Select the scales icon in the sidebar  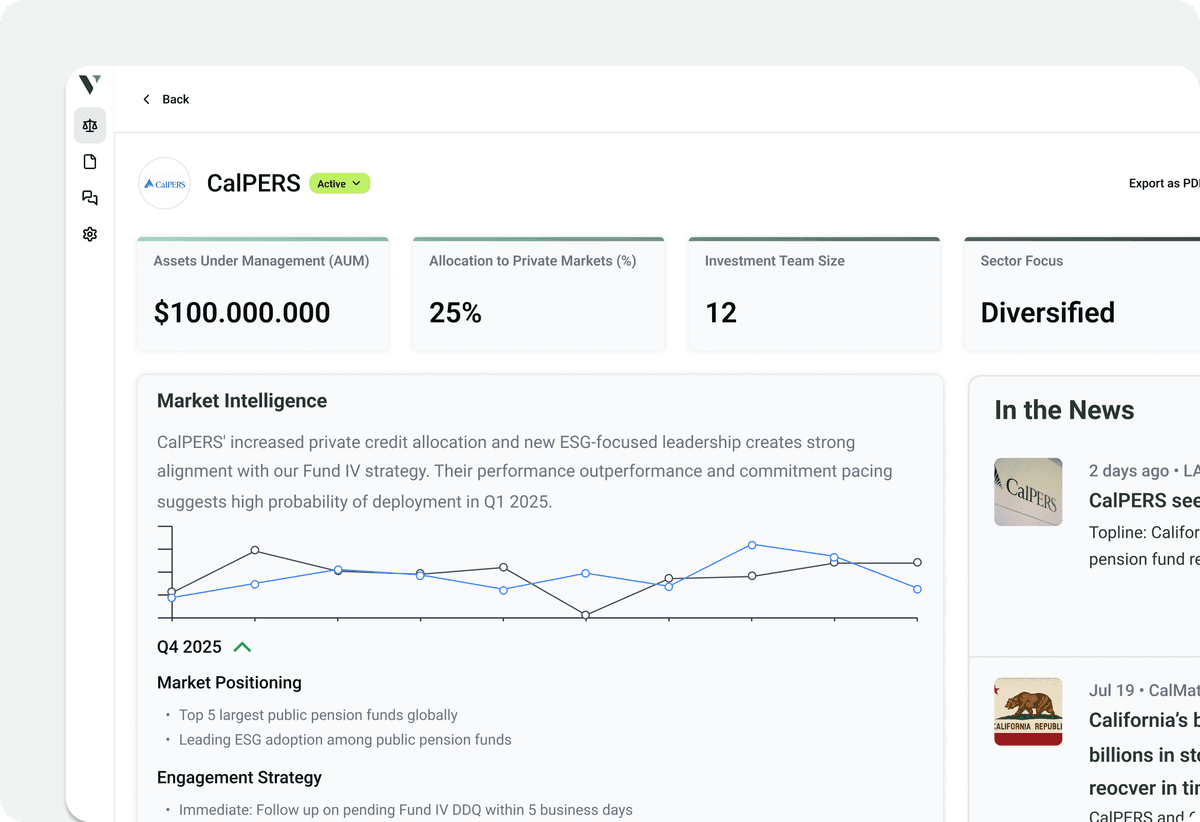tap(89, 125)
